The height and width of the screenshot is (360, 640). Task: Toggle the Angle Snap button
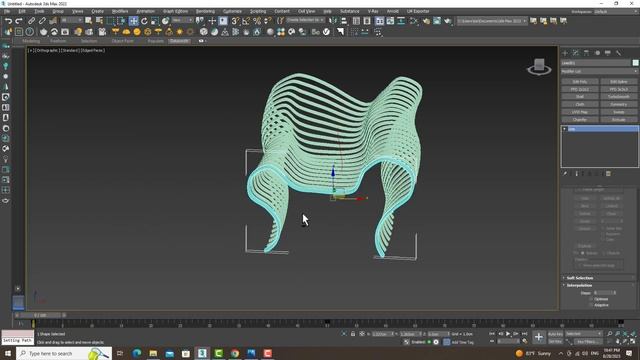(246, 21)
